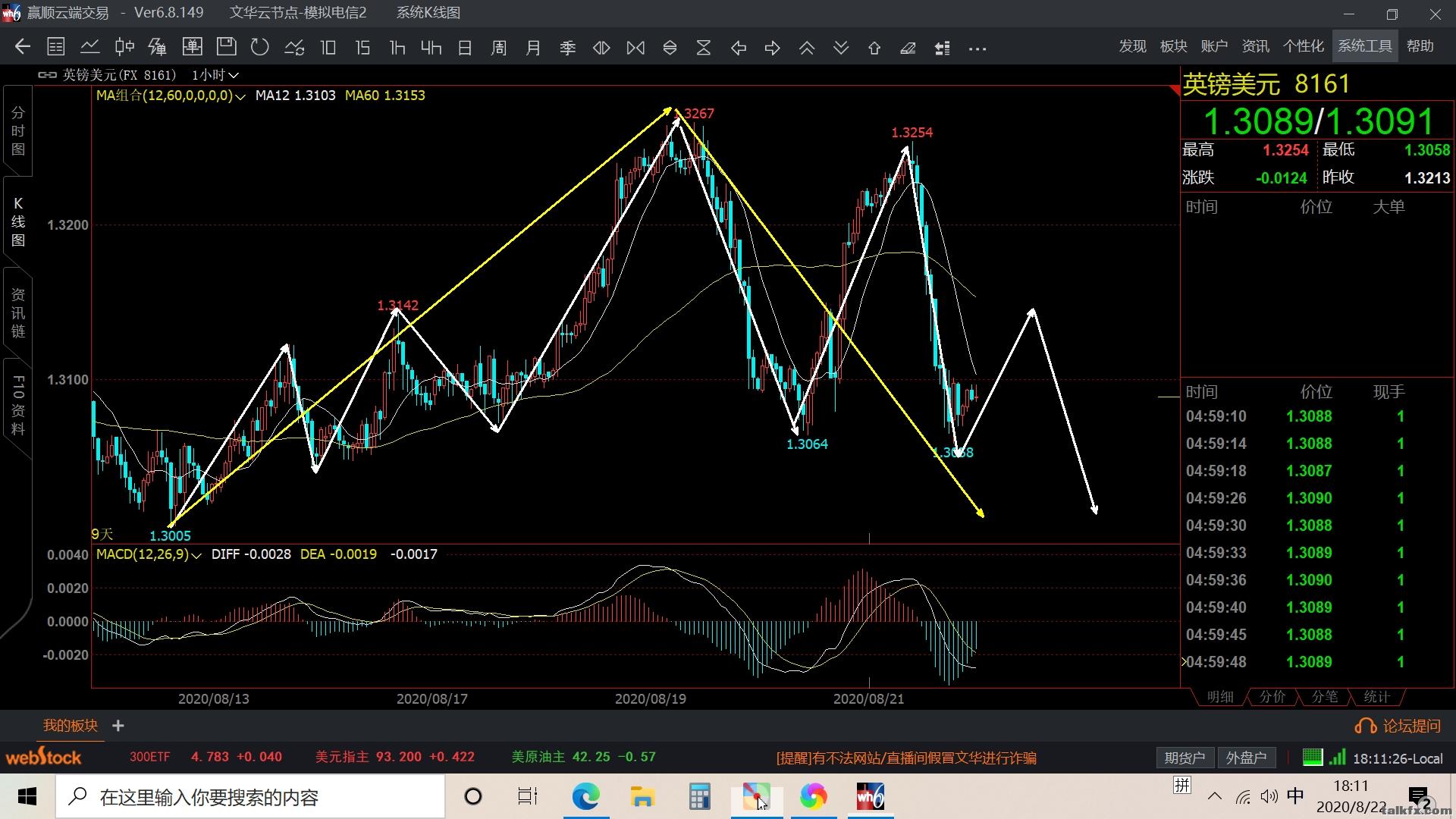This screenshot has height=819, width=1456.
Task: Click the double up chevron icon
Action: click(x=807, y=48)
